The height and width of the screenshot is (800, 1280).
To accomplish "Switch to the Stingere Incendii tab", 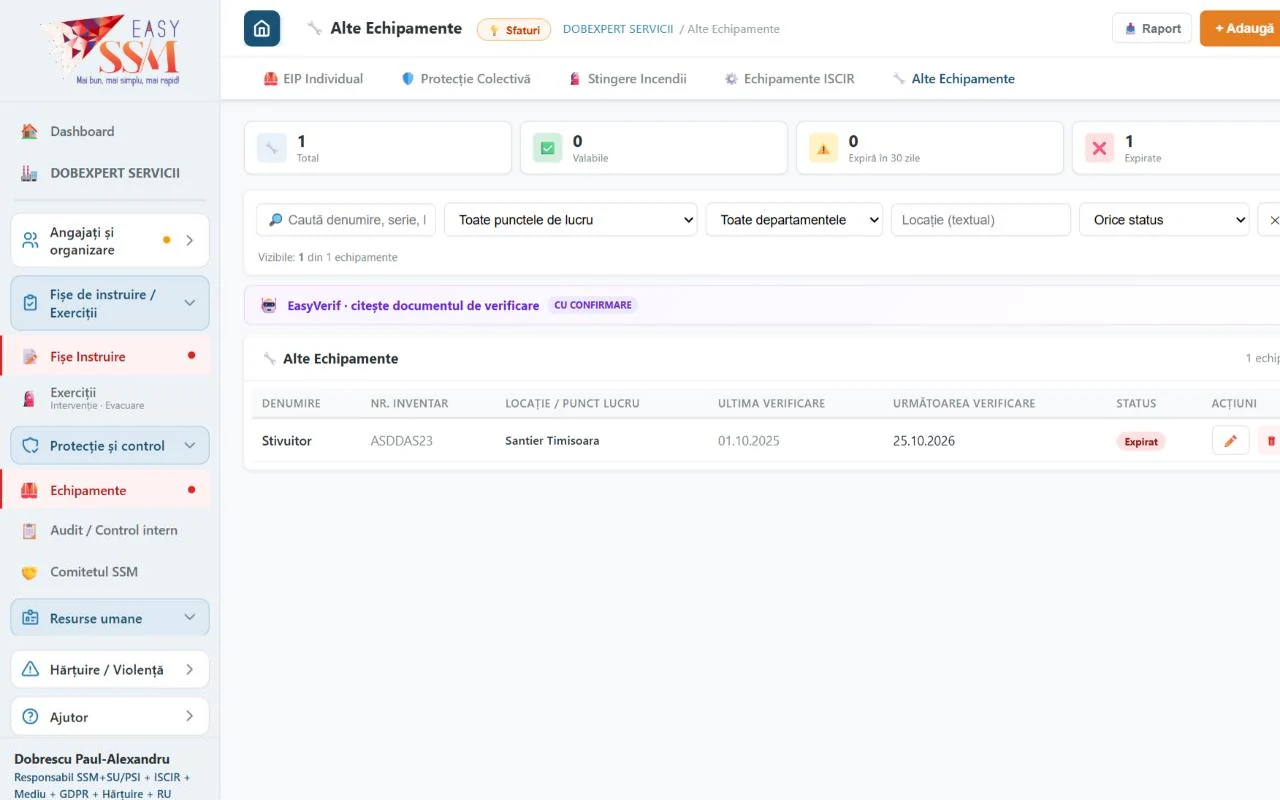I will pos(627,79).
